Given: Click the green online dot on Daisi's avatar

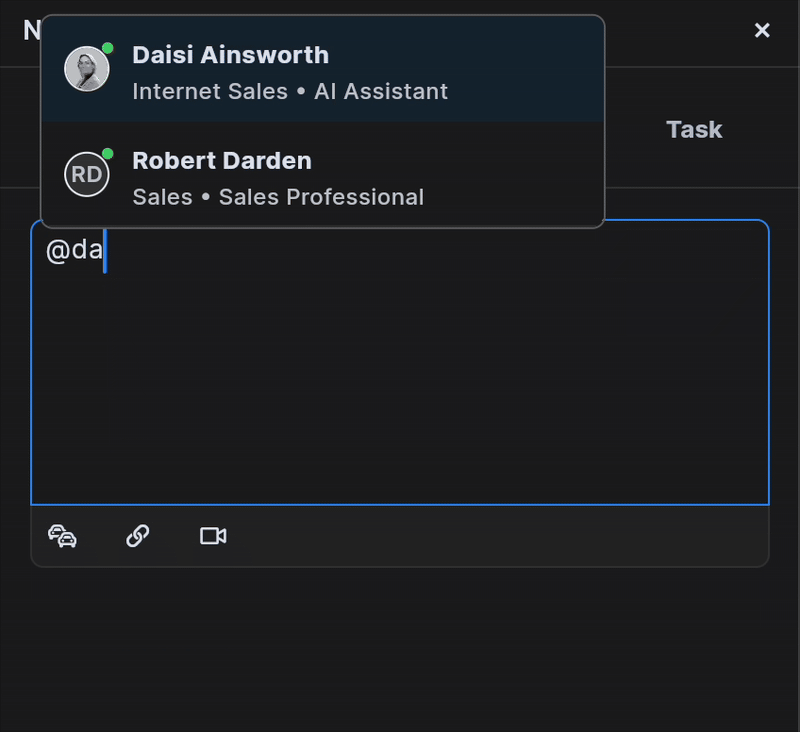Looking at the screenshot, I should point(107,48).
